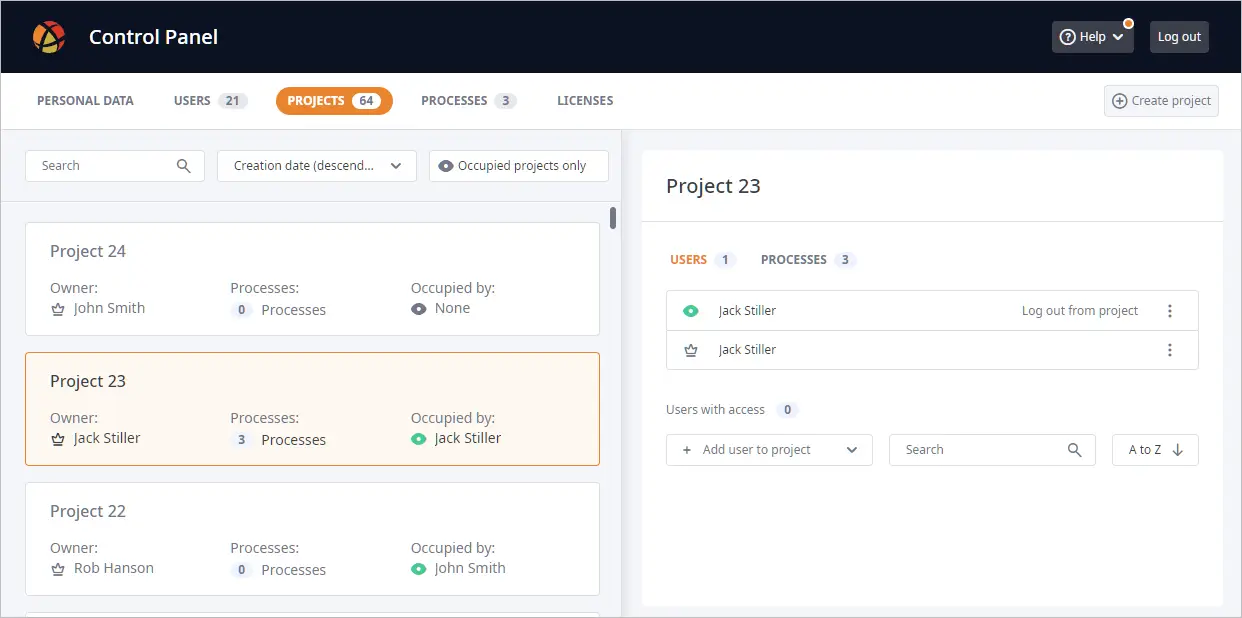Click the search magnifier in project list

(x=183, y=166)
